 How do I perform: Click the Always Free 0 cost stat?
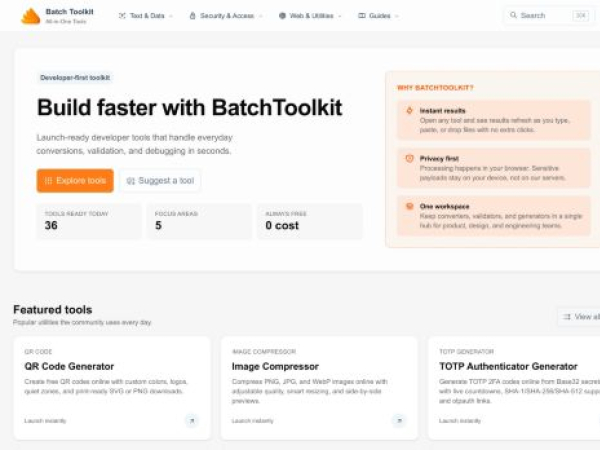point(310,221)
